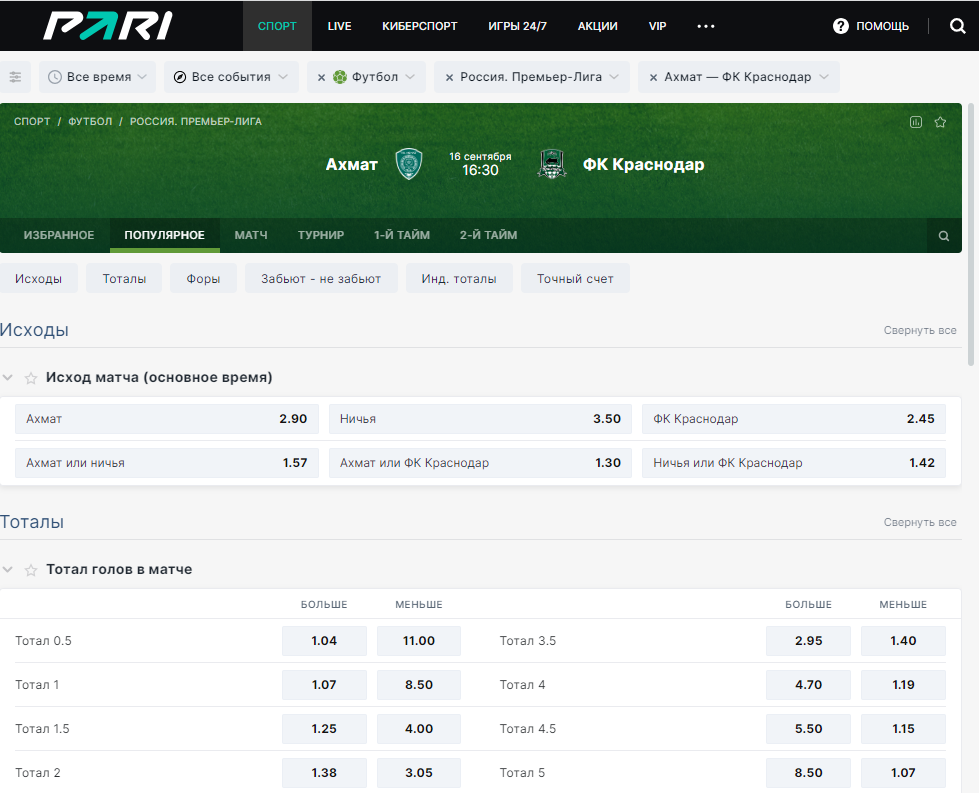Pick Тотал 4.5 меньше odds 1.15

(x=903, y=729)
